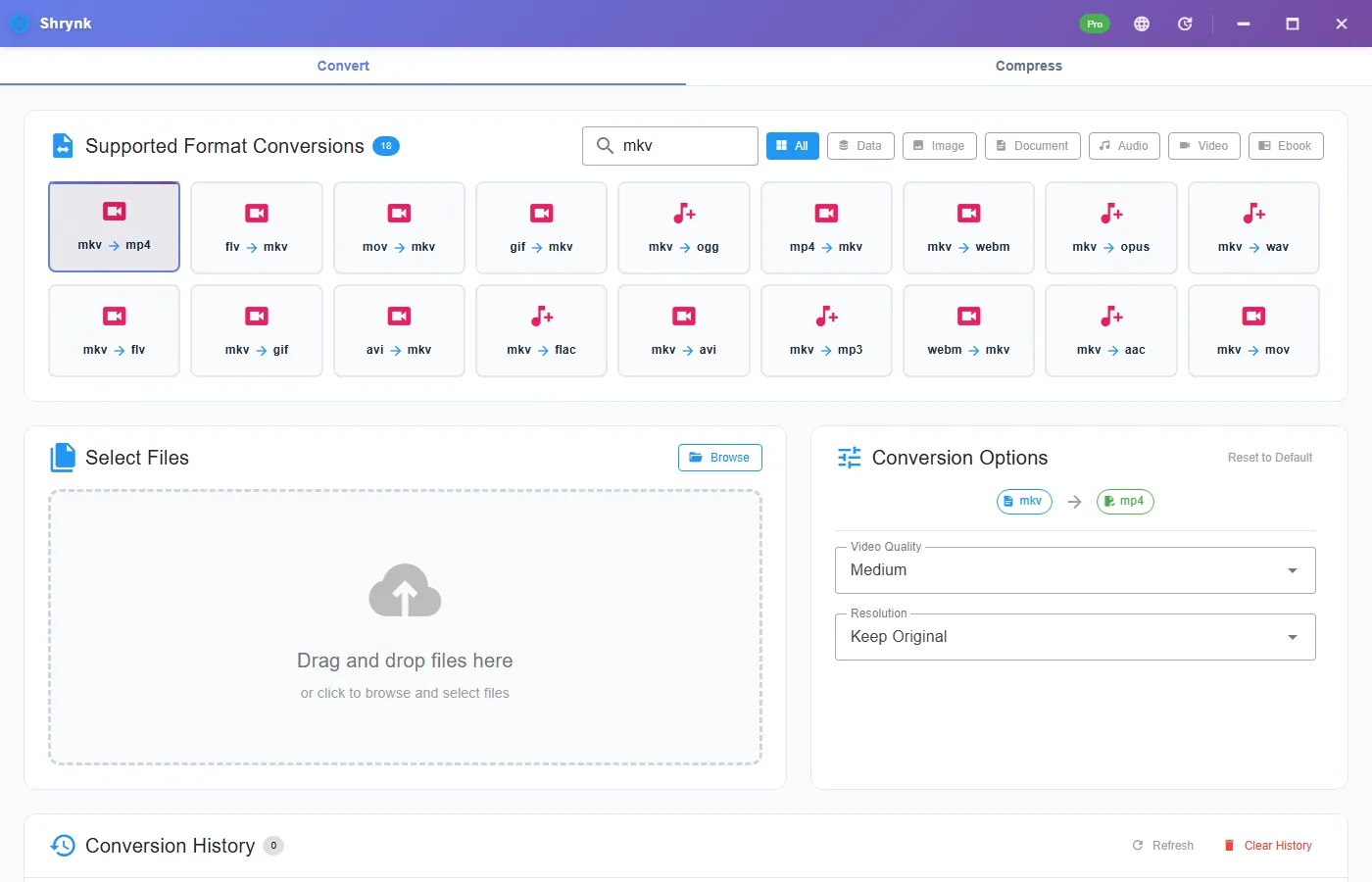Expand the Resolution dropdown
Viewport: 1372px width, 882px height.
point(1075,637)
